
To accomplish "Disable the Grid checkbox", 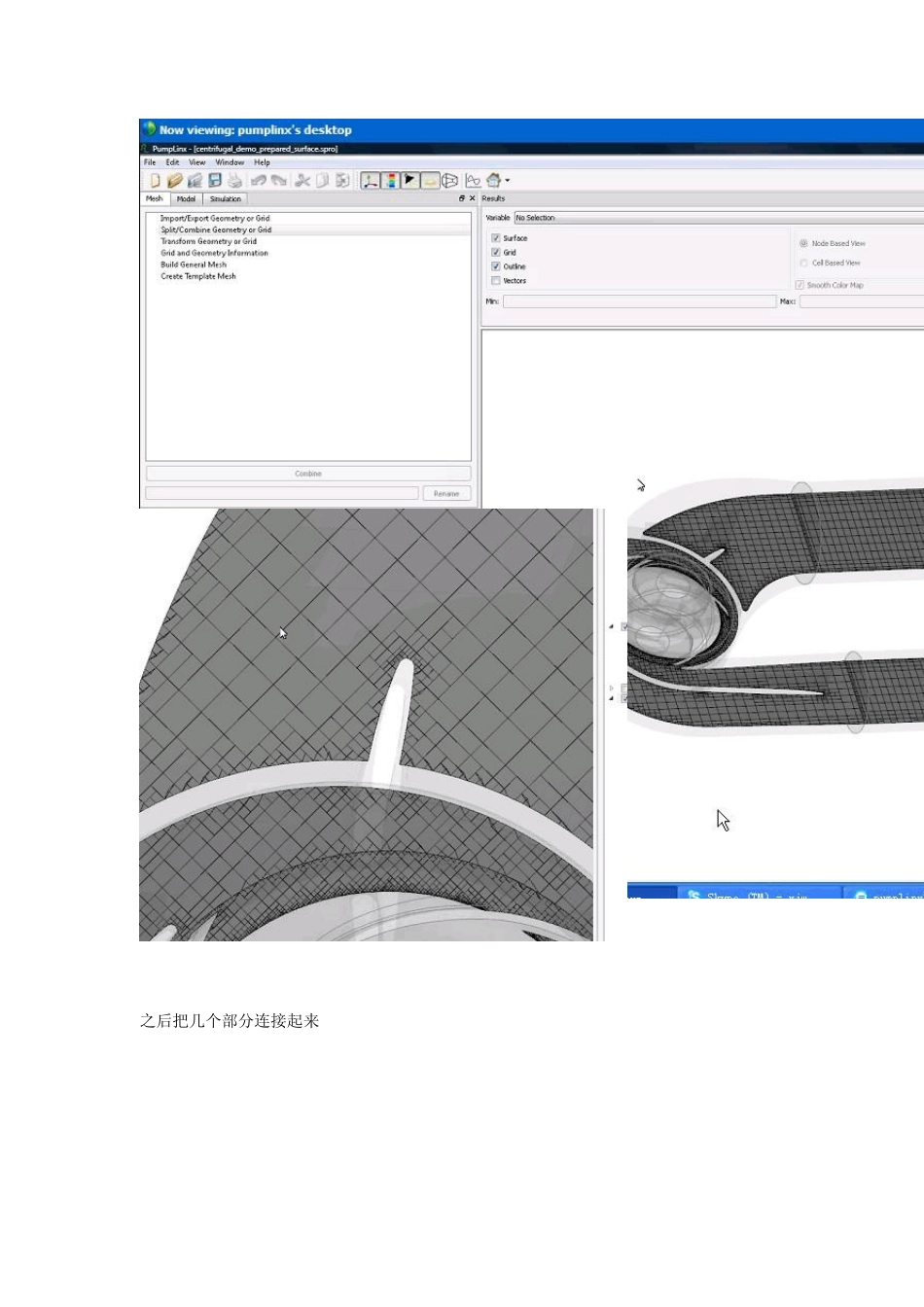I will point(496,252).
